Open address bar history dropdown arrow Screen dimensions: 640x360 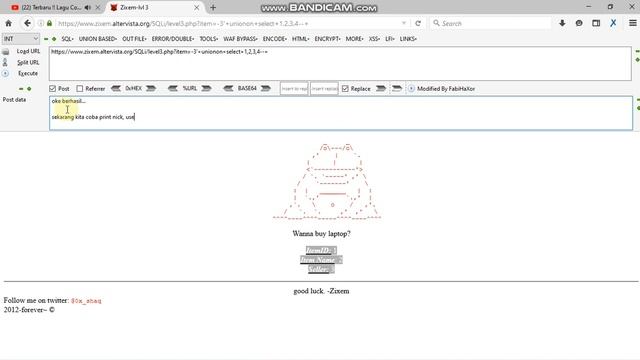click(404, 23)
